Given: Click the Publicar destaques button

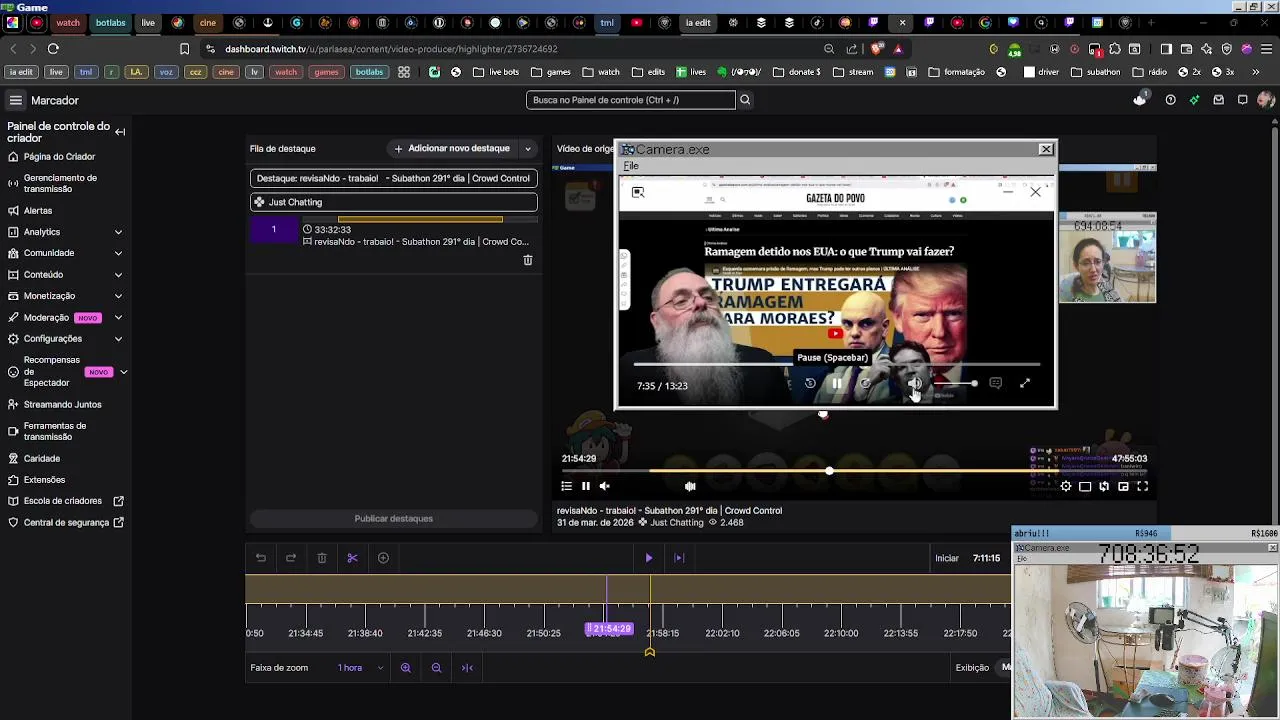Looking at the screenshot, I should point(394,519).
